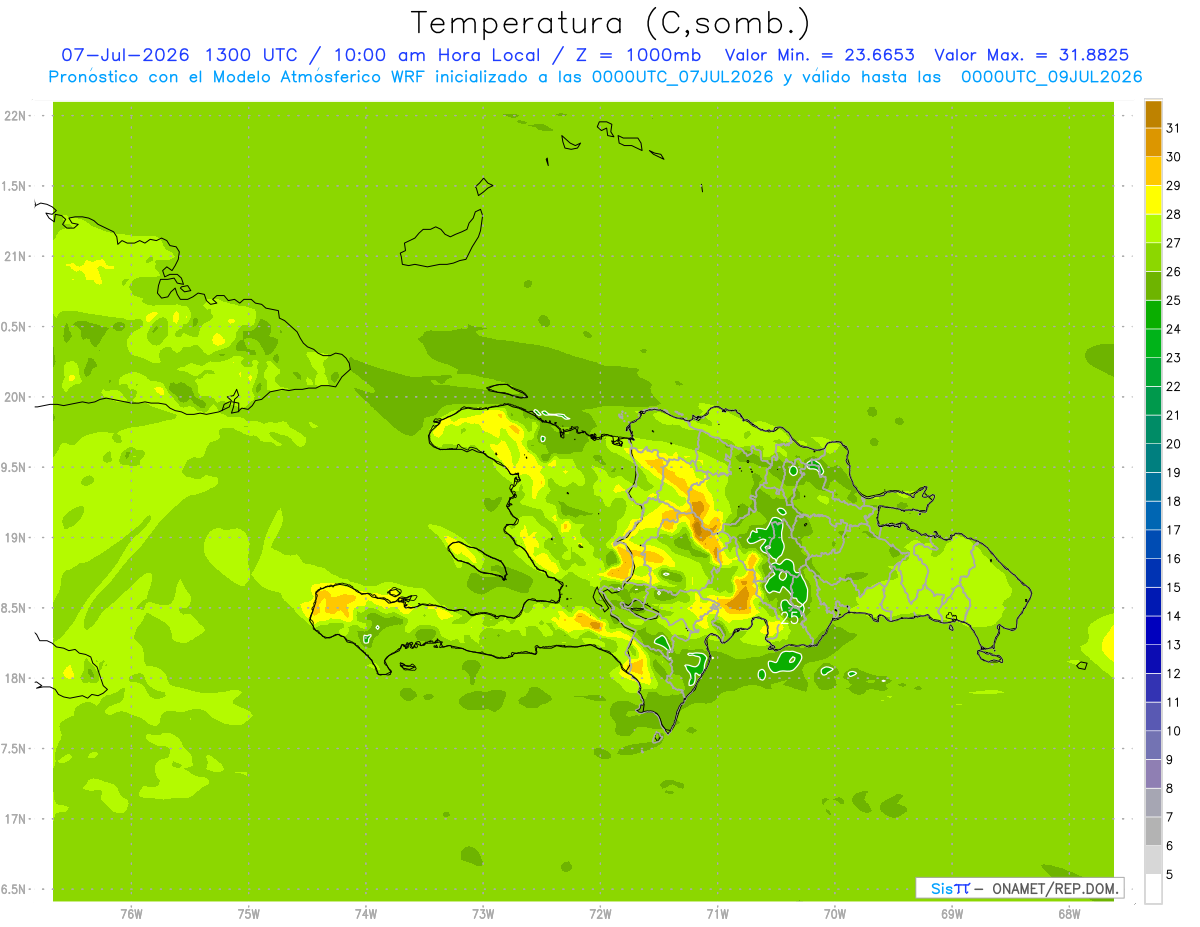The width and height of the screenshot is (1200, 927).
Task: Click the 75W longitude label
Action: click(x=248, y=914)
